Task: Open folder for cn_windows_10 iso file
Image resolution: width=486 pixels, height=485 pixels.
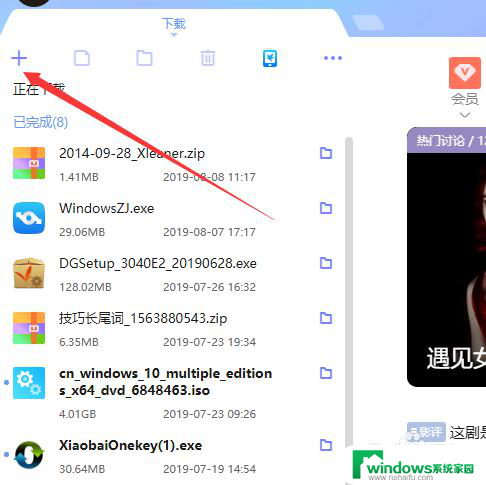Action: pyautogui.click(x=326, y=373)
